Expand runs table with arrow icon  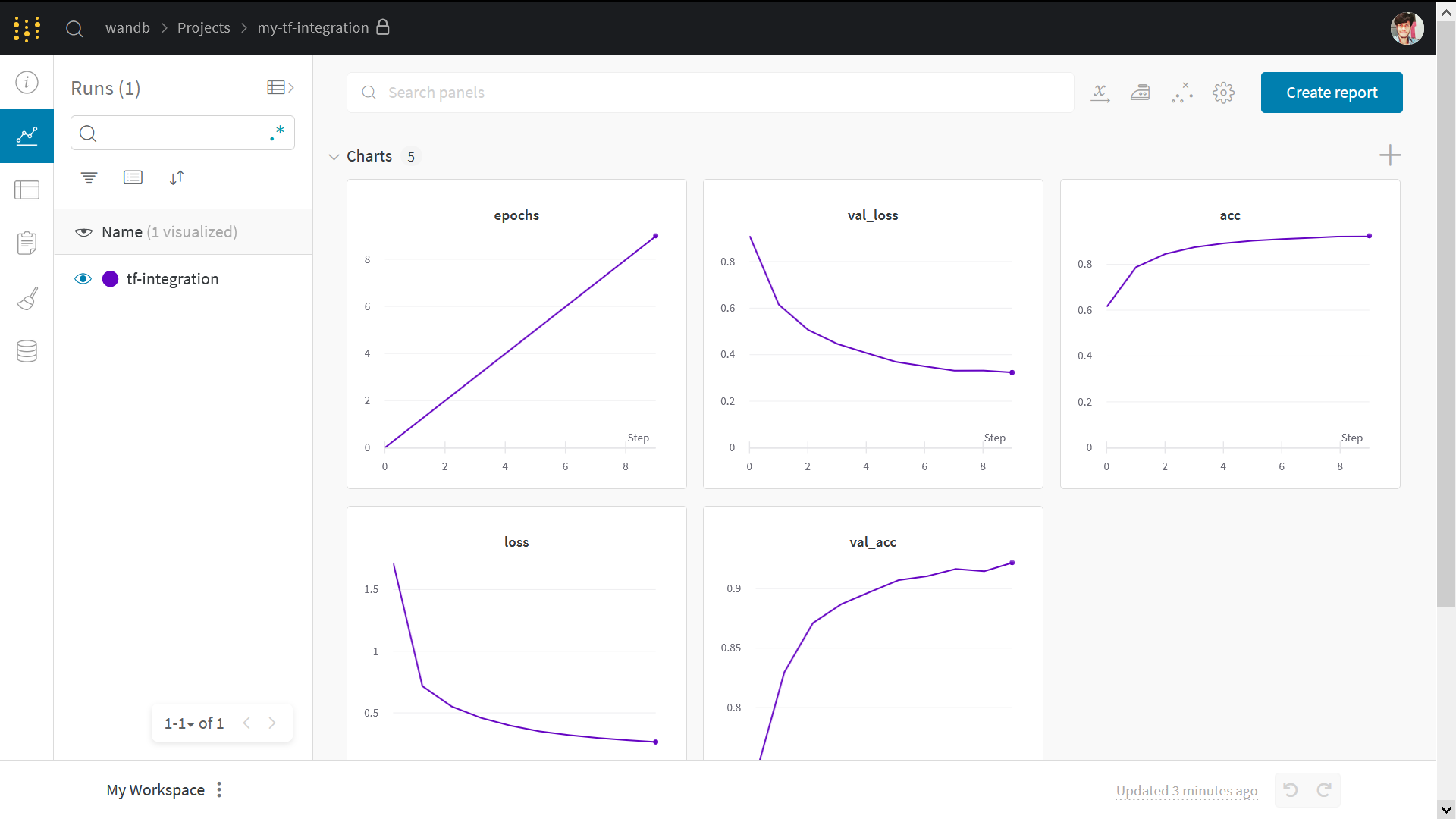click(x=280, y=88)
